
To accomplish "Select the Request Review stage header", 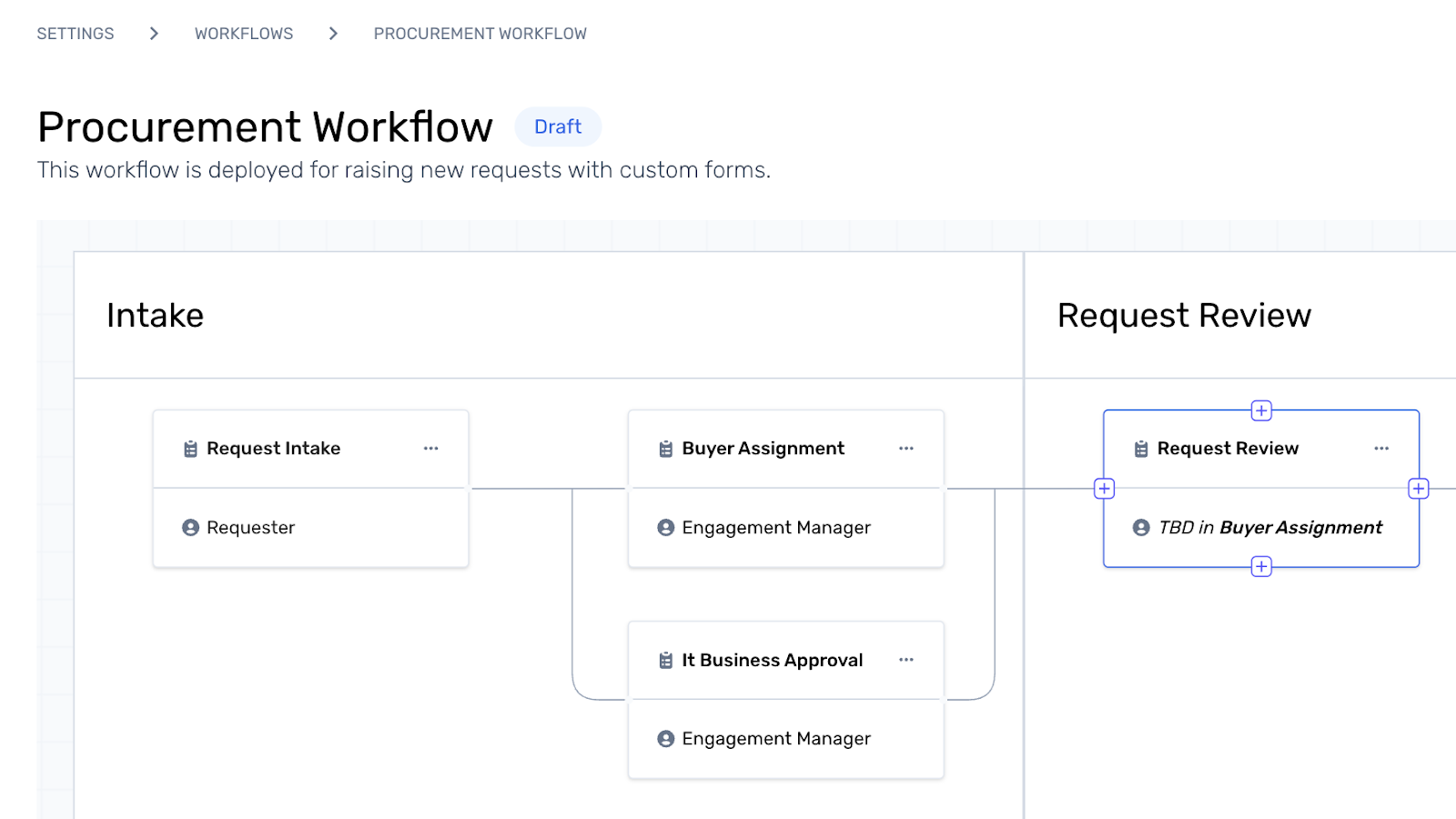I will [1184, 316].
